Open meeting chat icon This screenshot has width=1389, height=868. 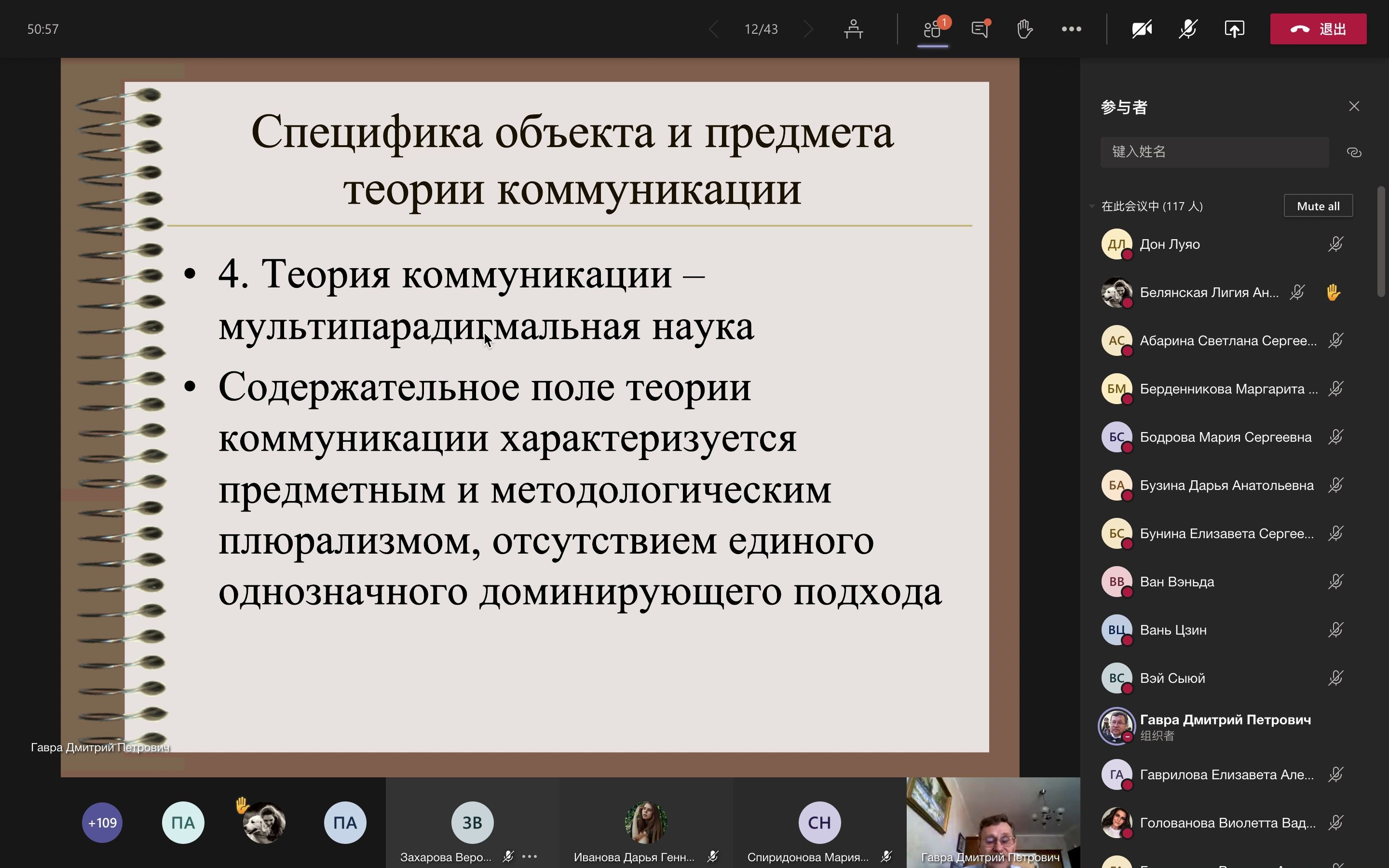[980, 29]
